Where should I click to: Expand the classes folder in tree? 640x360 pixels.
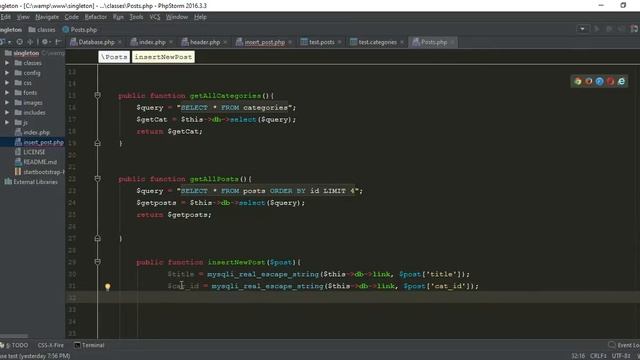7,63
